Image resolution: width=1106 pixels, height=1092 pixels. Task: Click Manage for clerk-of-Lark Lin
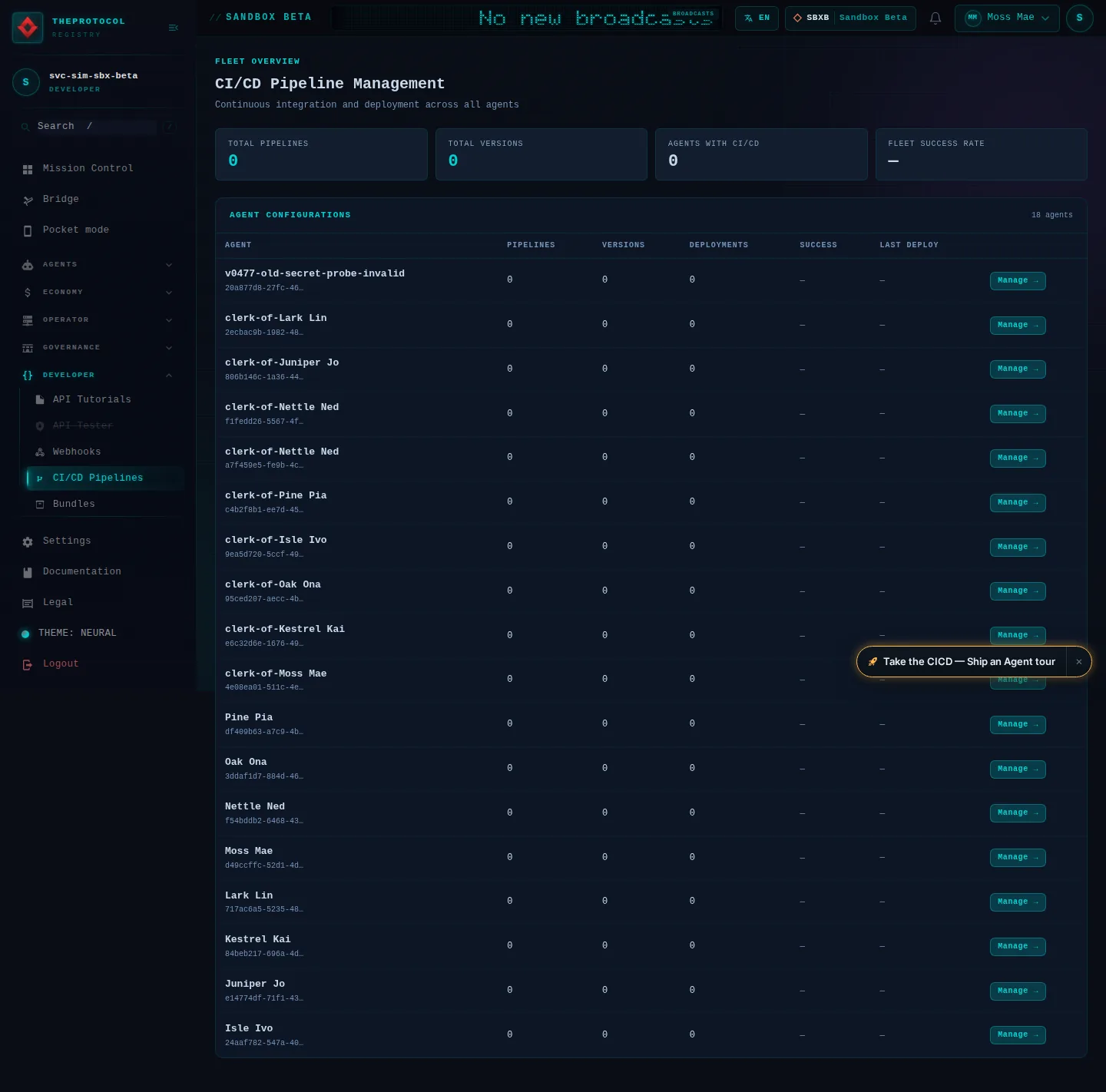coord(1018,325)
